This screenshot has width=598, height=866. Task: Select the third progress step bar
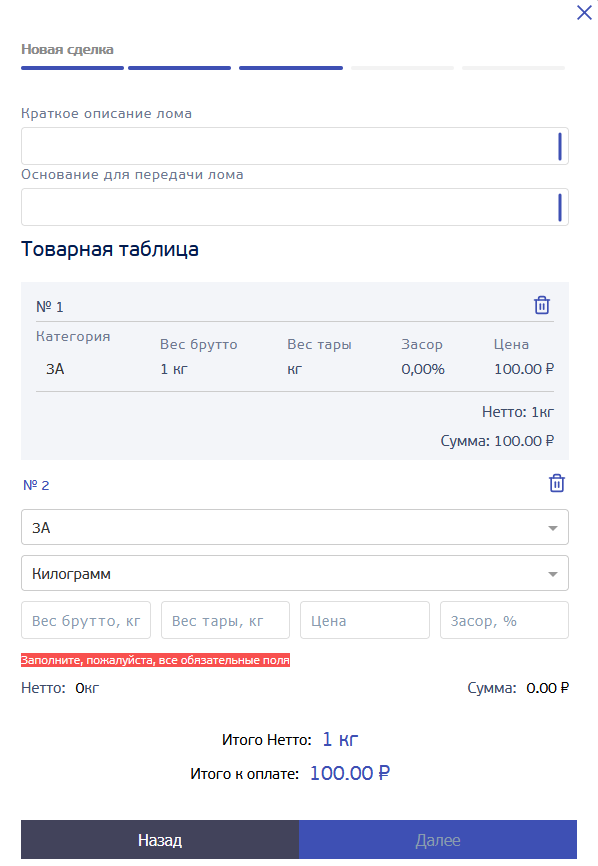pyautogui.click(x=291, y=68)
